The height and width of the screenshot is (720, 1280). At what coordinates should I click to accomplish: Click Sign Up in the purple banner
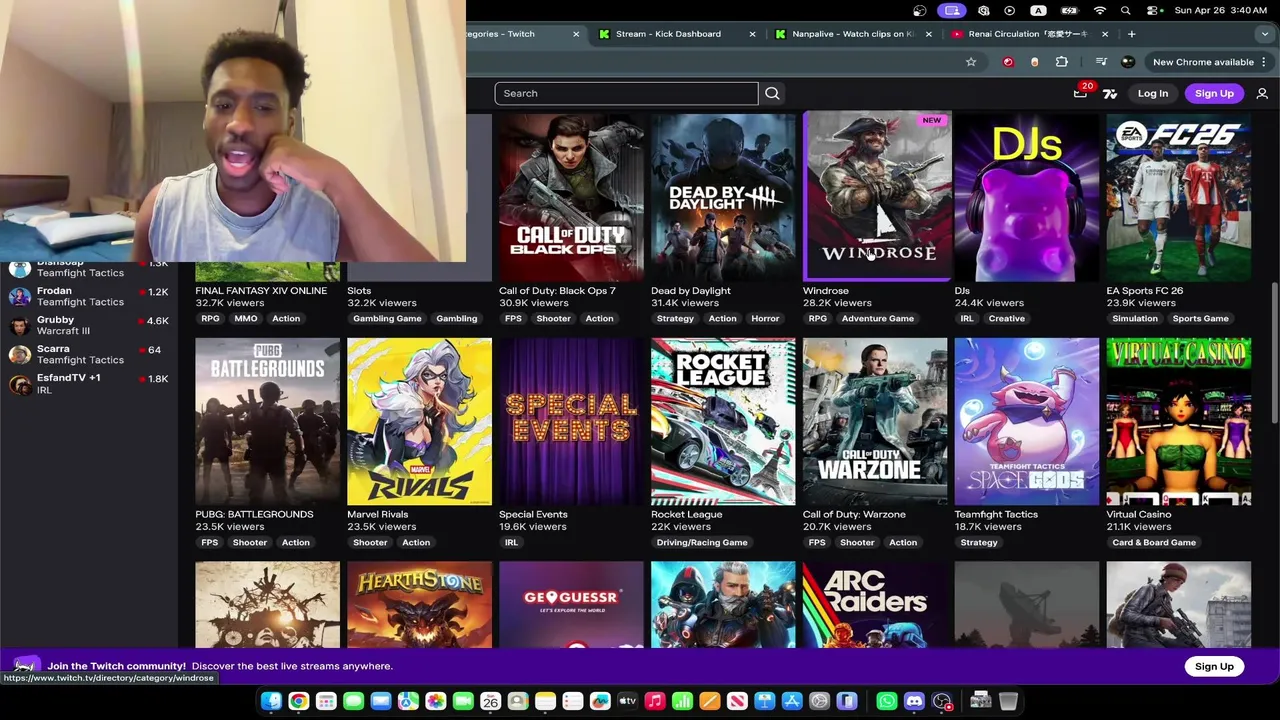[1214, 666]
